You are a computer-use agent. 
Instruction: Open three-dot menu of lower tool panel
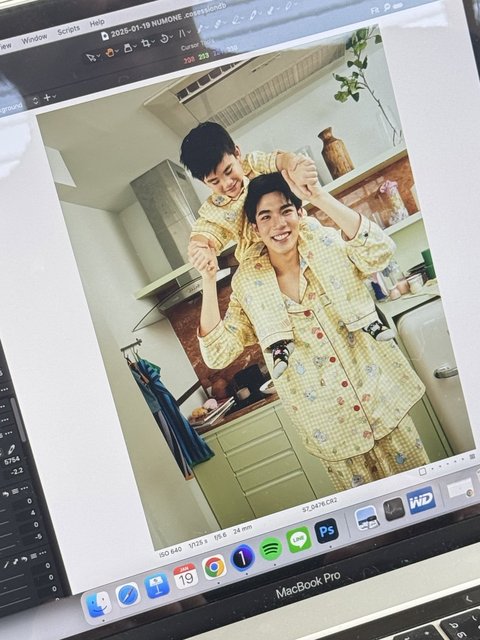click(x=42, y=553)
